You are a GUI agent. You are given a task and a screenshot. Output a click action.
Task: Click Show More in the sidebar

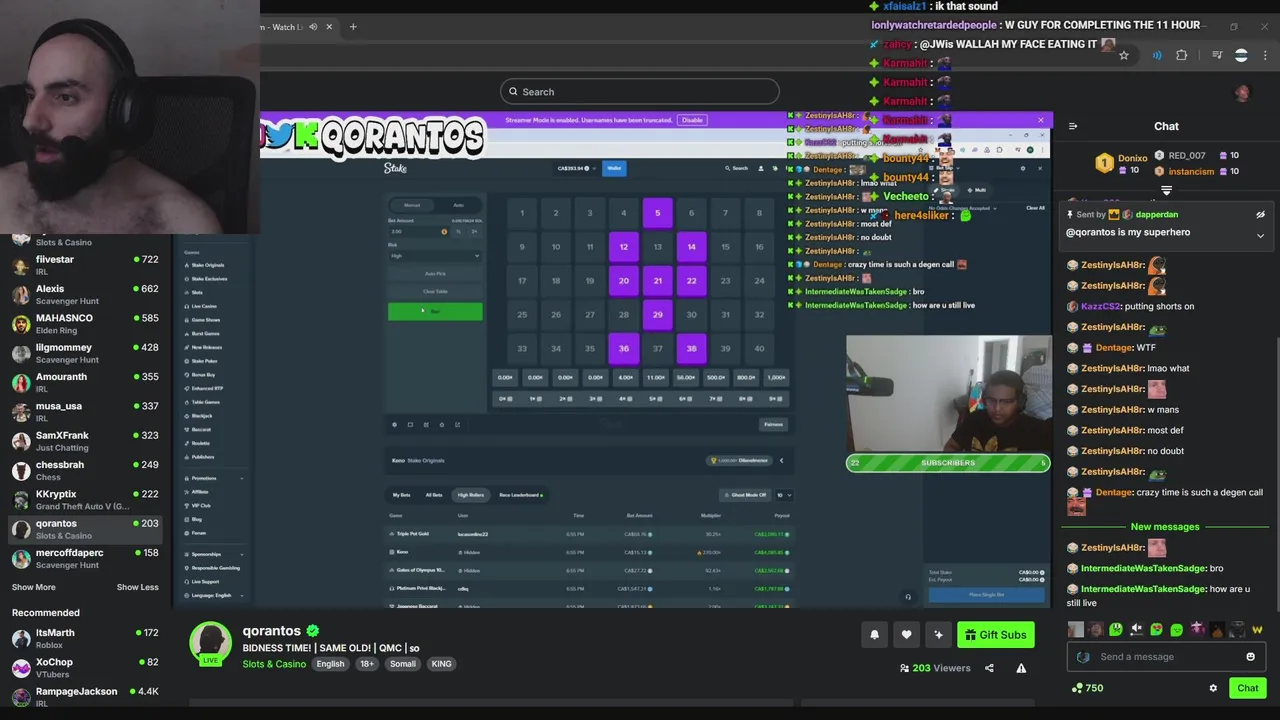34,587
